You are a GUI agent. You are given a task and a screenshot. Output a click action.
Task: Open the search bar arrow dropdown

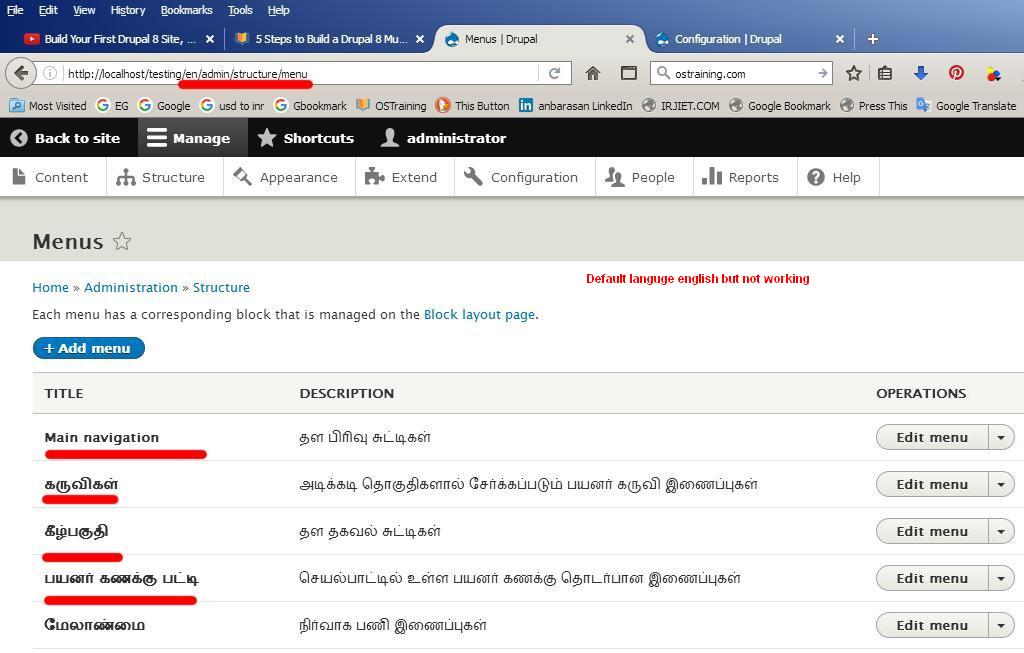pos(822,73)
